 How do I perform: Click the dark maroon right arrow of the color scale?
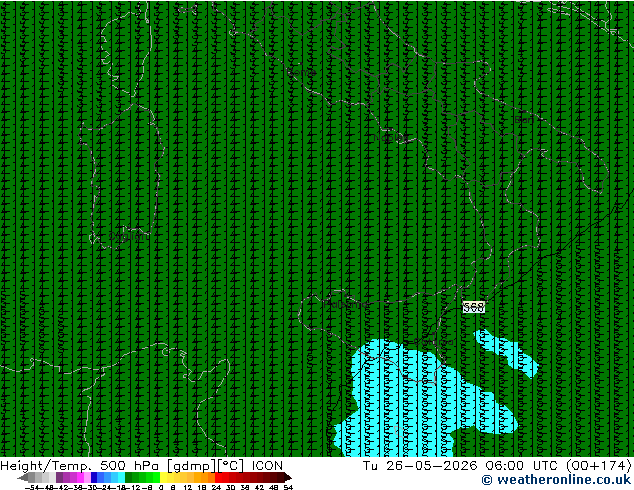[x=288, y=478]
